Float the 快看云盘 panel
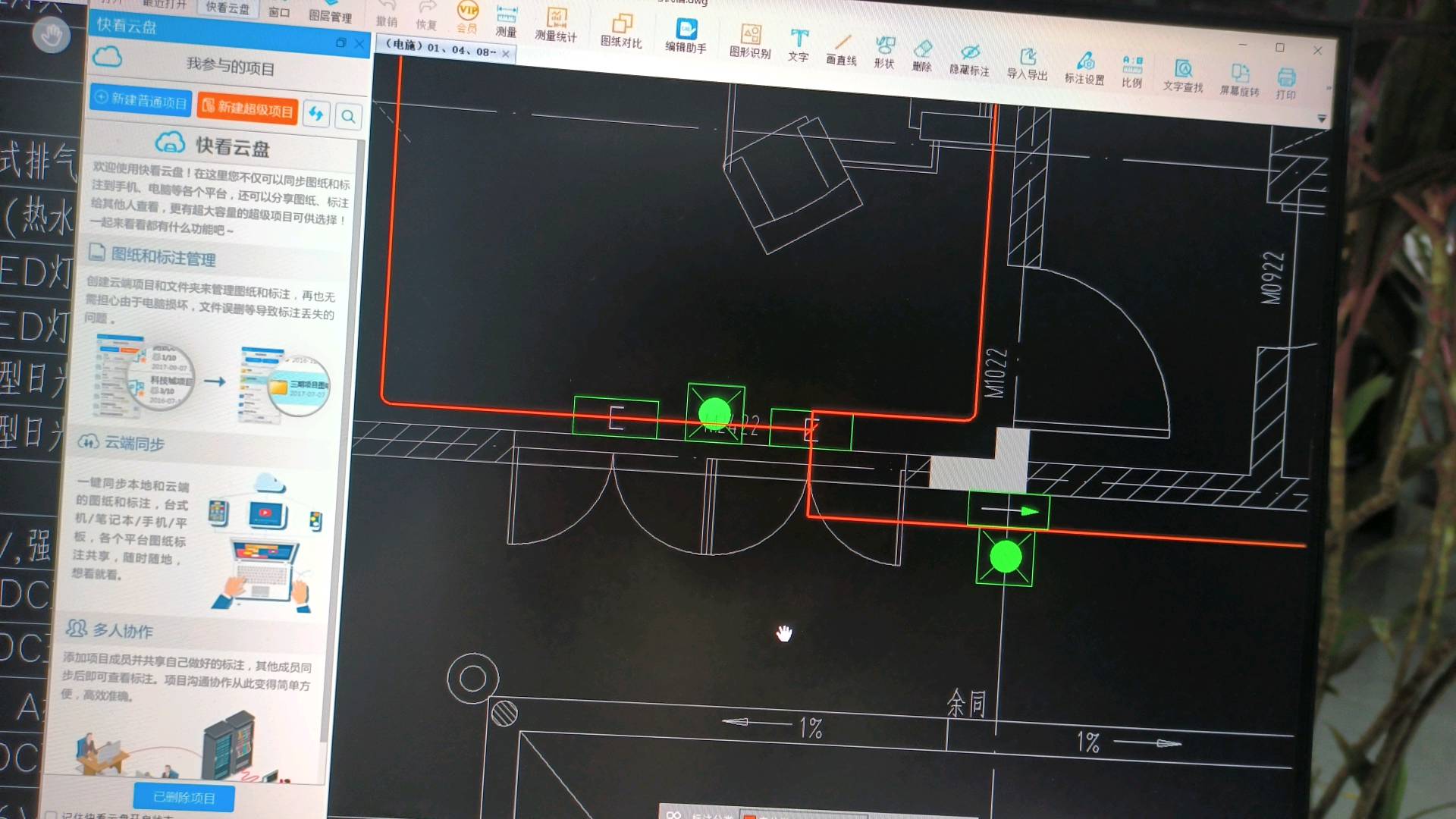This screenshot has height=819, width=1456. tap(340, 42)
